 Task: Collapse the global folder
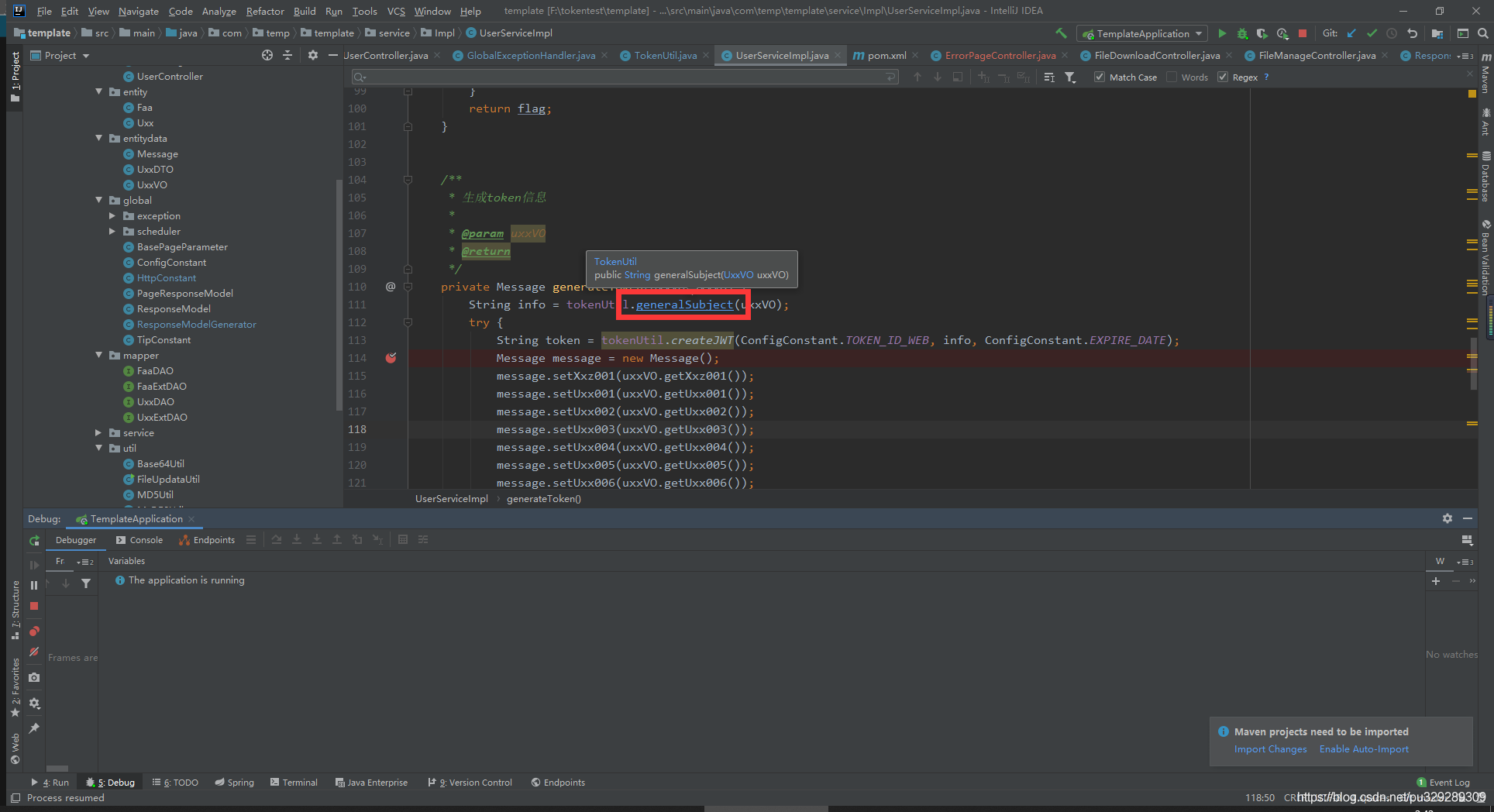click(x=99, y=200)
